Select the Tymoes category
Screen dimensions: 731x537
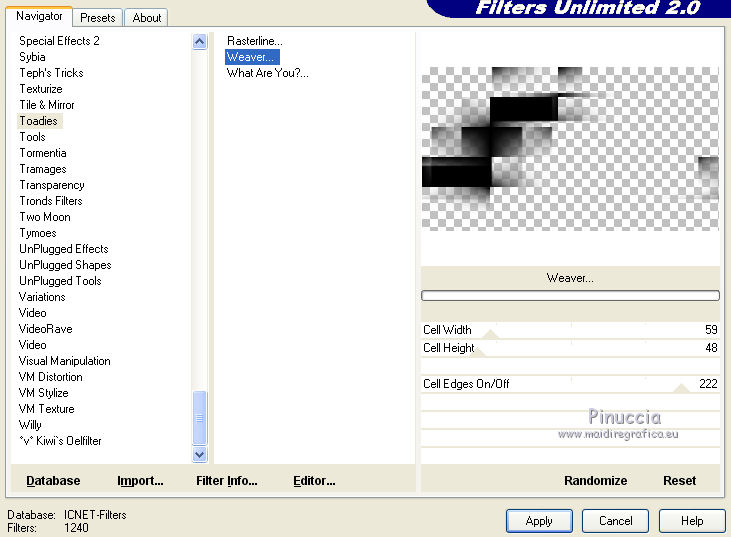pos(38,233)
